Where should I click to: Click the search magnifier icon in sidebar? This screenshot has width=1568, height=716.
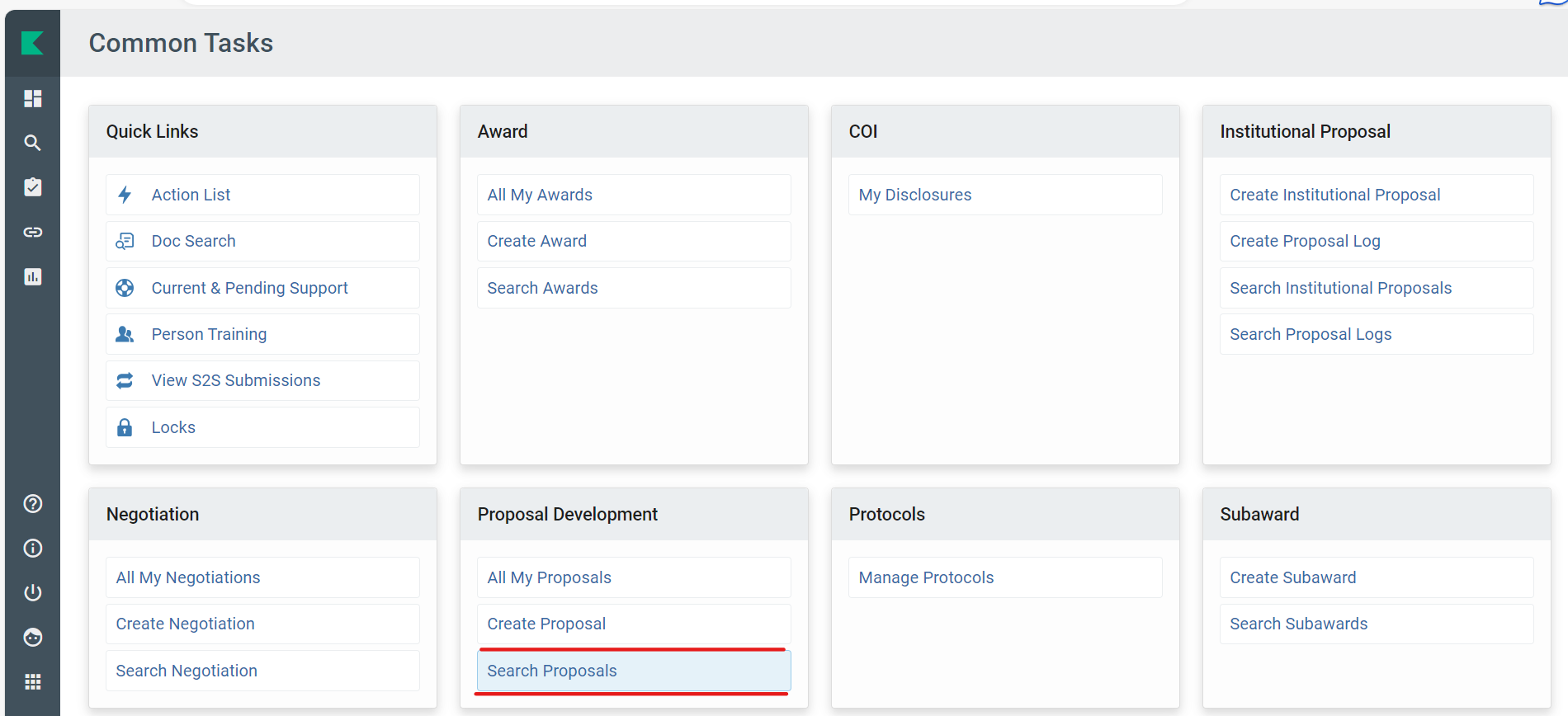coord(33,143)
